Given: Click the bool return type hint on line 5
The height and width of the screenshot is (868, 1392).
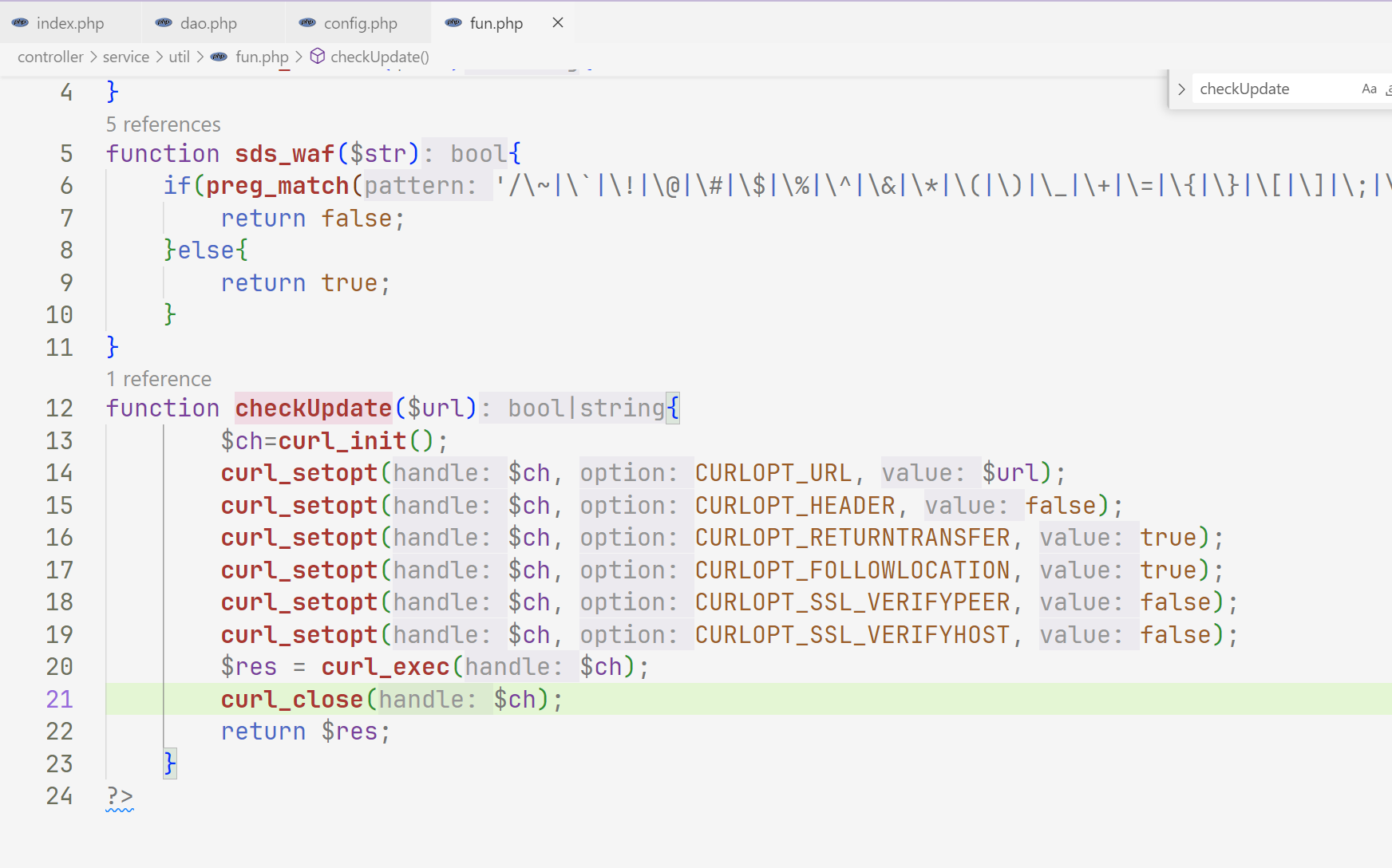Looking at the screenshot, I should pos(479,154).
